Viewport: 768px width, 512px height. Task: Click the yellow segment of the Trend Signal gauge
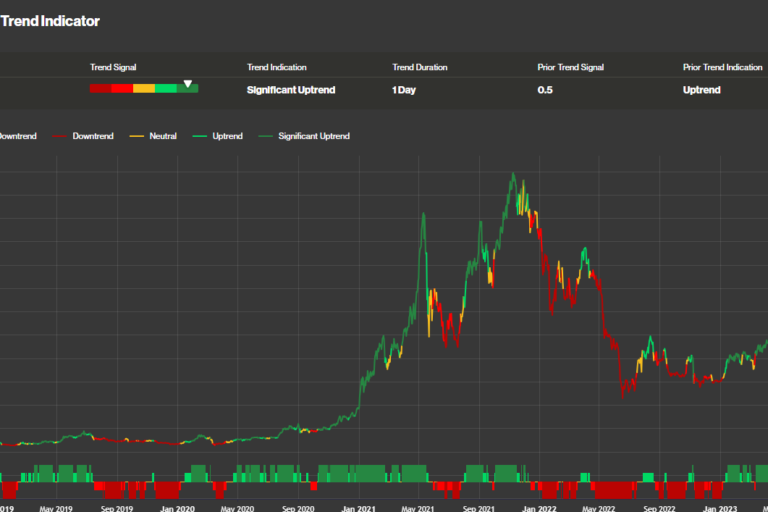pos(144,89)
